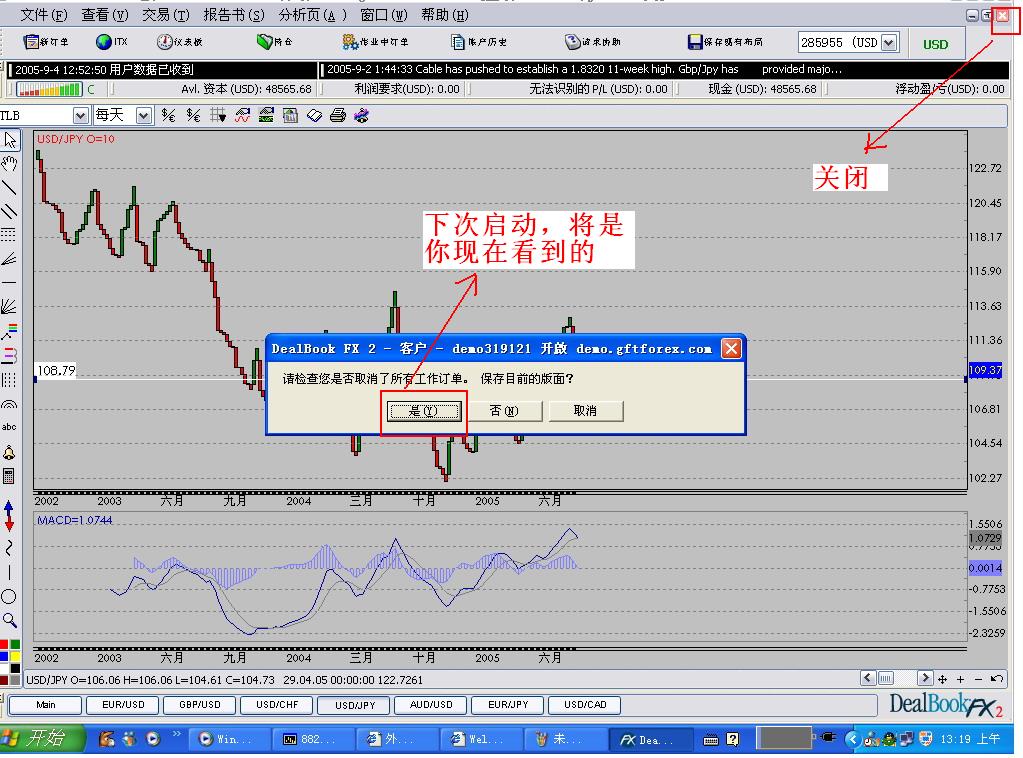Open the 查看(V) menu
Viewport: 1023px width, 758px height.
[x=105, y=15]
